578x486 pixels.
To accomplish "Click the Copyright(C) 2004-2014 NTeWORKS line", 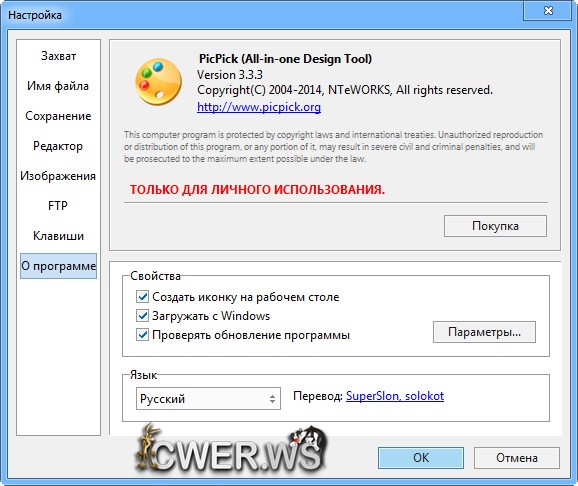I will coord(345,90).
